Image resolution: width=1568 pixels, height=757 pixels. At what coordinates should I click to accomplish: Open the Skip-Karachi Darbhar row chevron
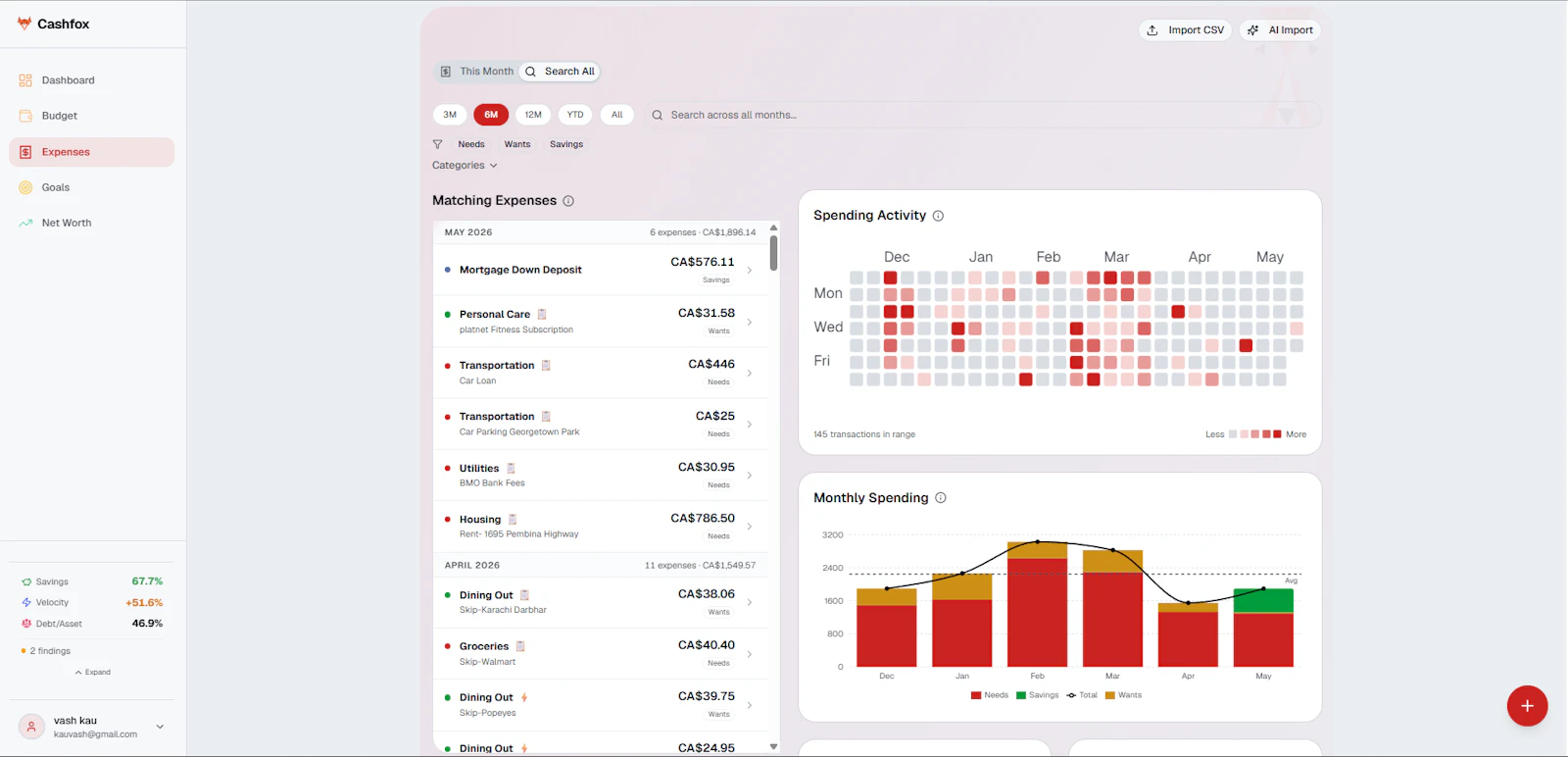tap(750, 602)
